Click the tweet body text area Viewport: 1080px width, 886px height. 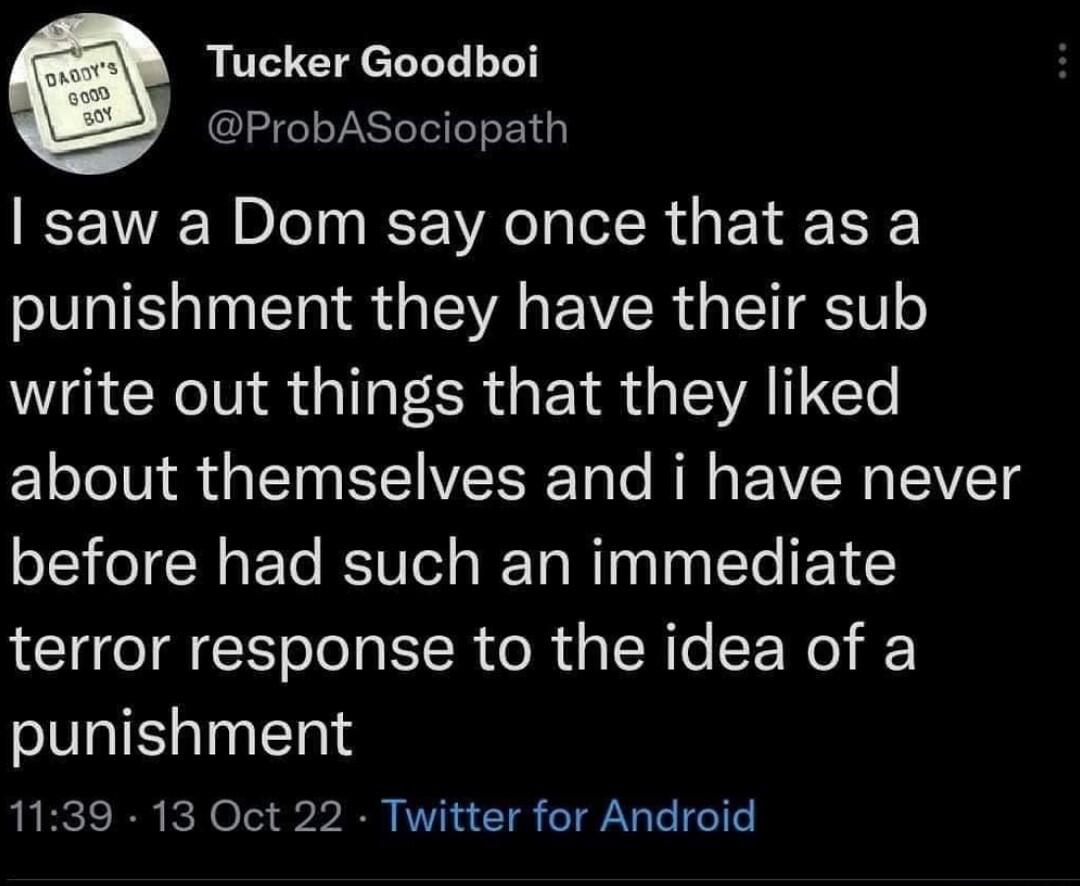[500, 470]
